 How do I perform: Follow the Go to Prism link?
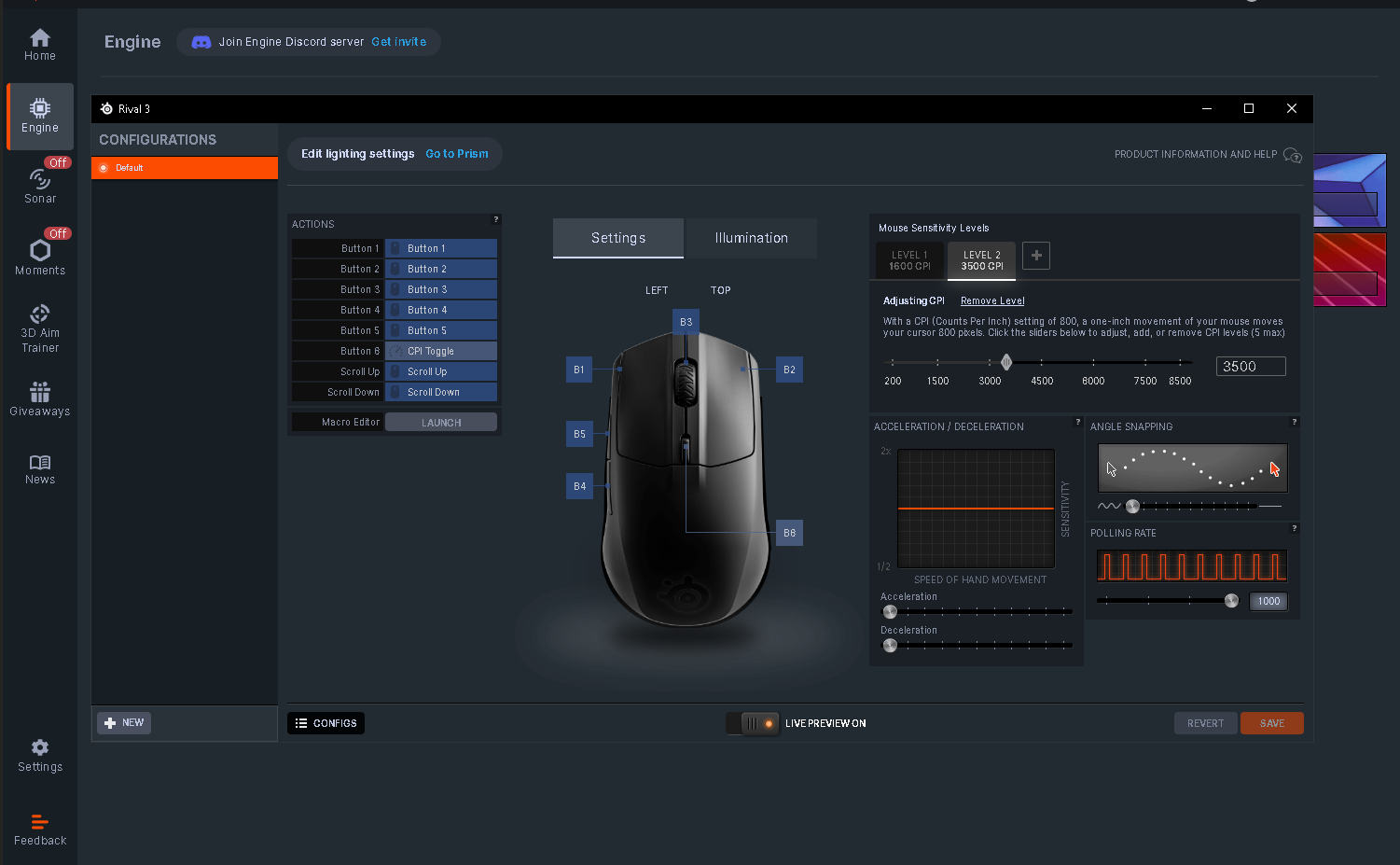[457, 154]
